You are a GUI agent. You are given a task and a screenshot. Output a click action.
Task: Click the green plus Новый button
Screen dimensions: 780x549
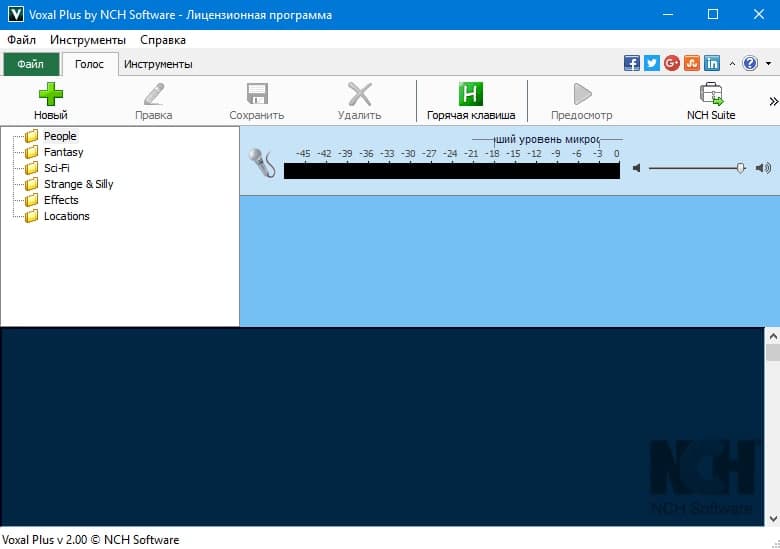50,95
